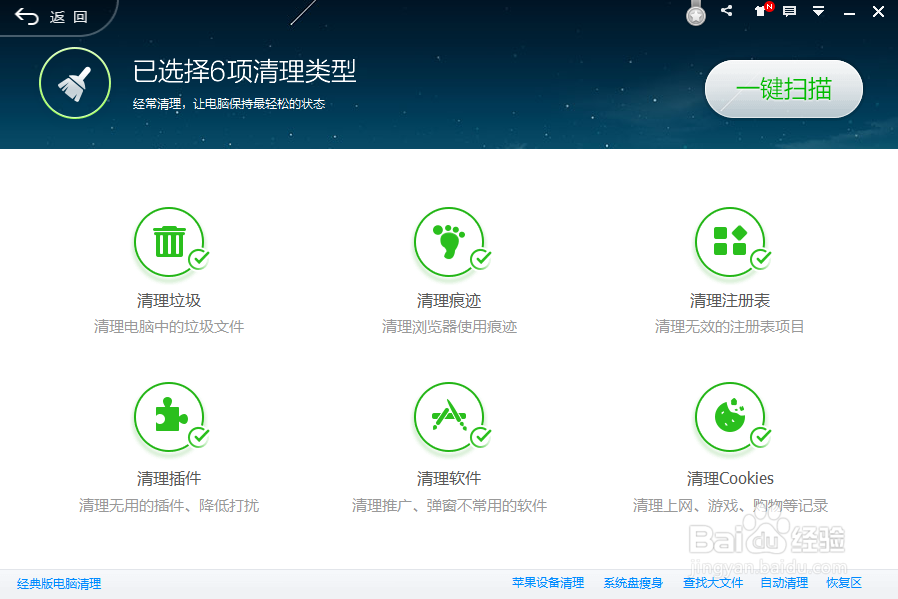Select the registry blocks icon under 清理注册表
This screenshot has width=898, height=599.
point(729,242)
